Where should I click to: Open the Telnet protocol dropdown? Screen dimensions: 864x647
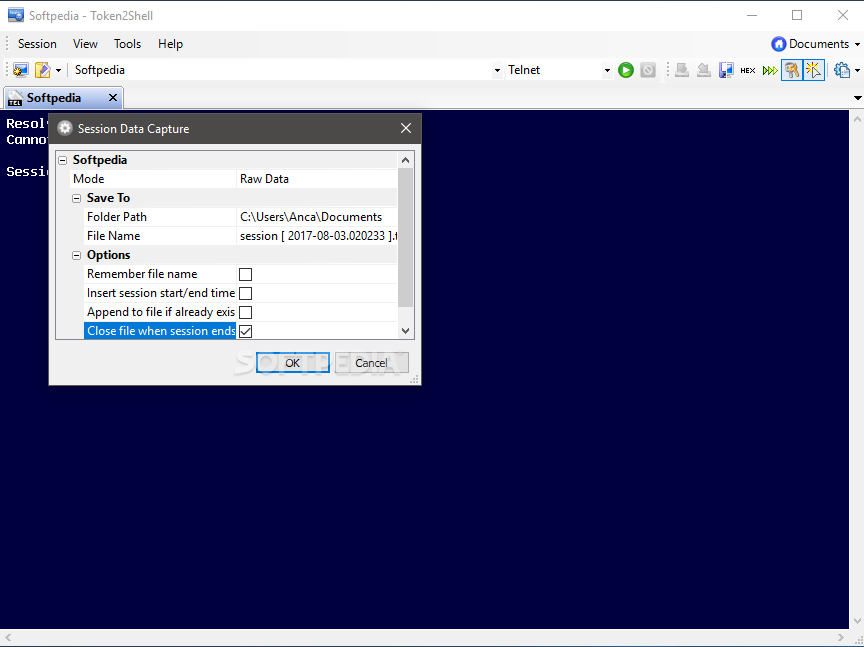point(607,71)
